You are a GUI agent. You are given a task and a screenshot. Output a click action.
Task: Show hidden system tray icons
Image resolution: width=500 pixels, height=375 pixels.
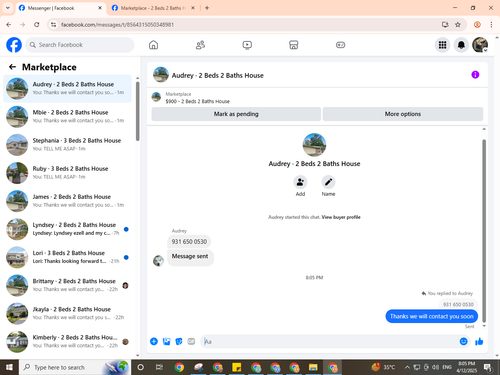tap(407, 367)
